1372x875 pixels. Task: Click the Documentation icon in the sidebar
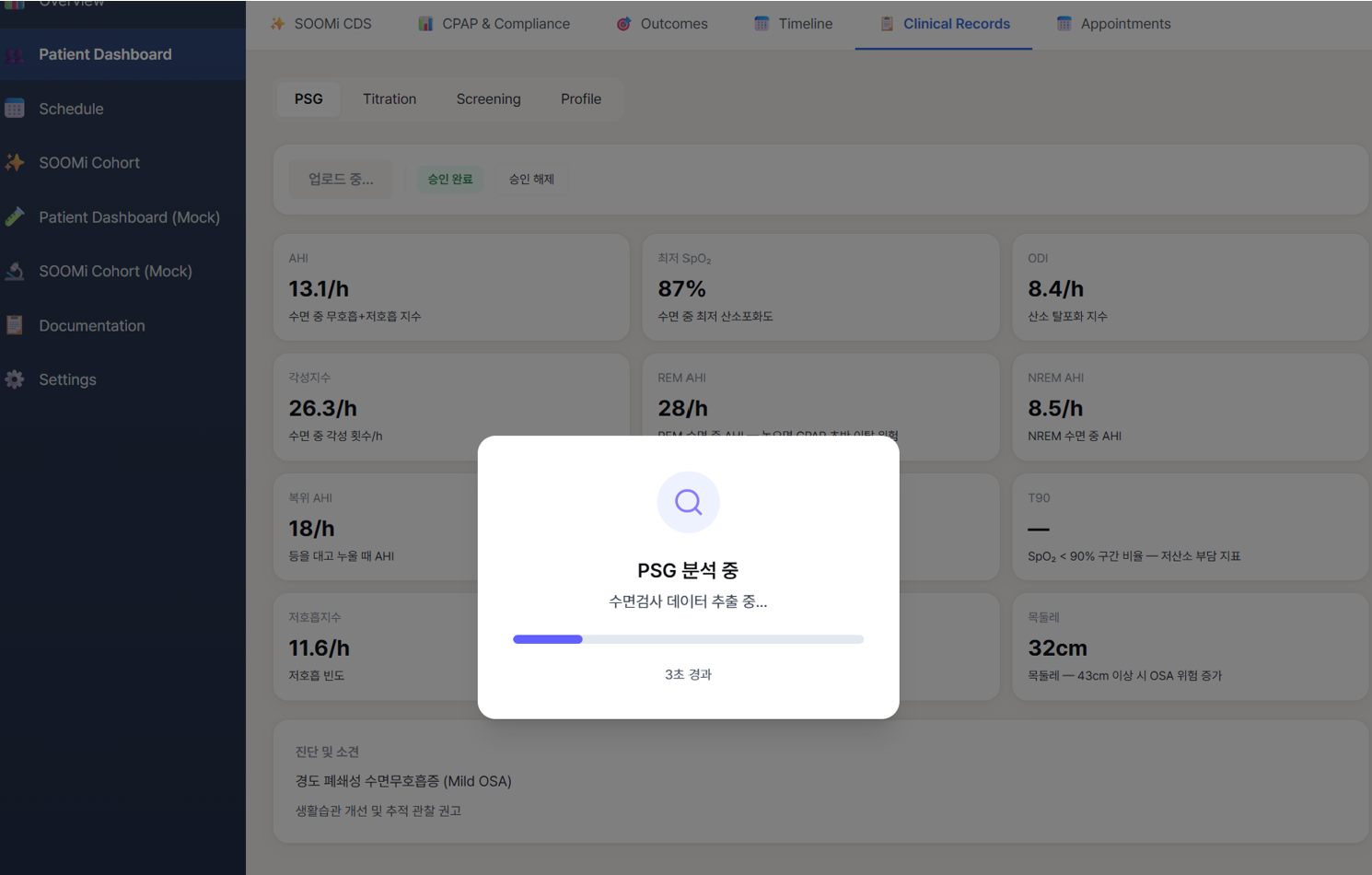pos(15,325)
